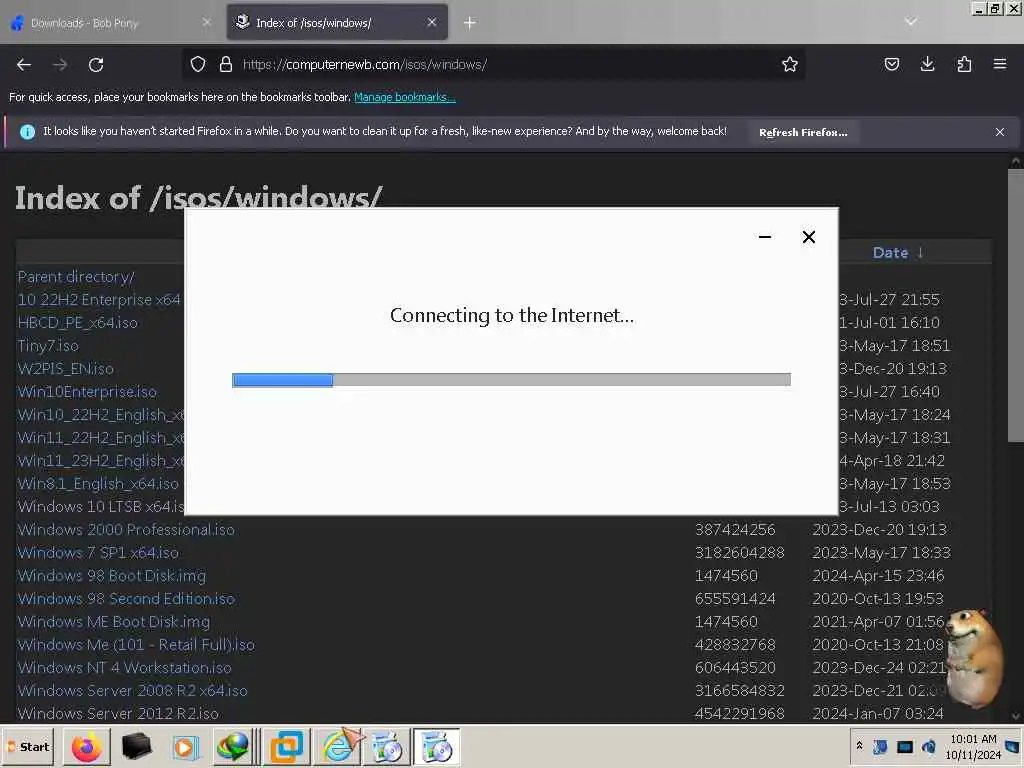The width and height of the screenshot is (1024, 768).
Task: Click the notification info icon
Action: point(27,132)
